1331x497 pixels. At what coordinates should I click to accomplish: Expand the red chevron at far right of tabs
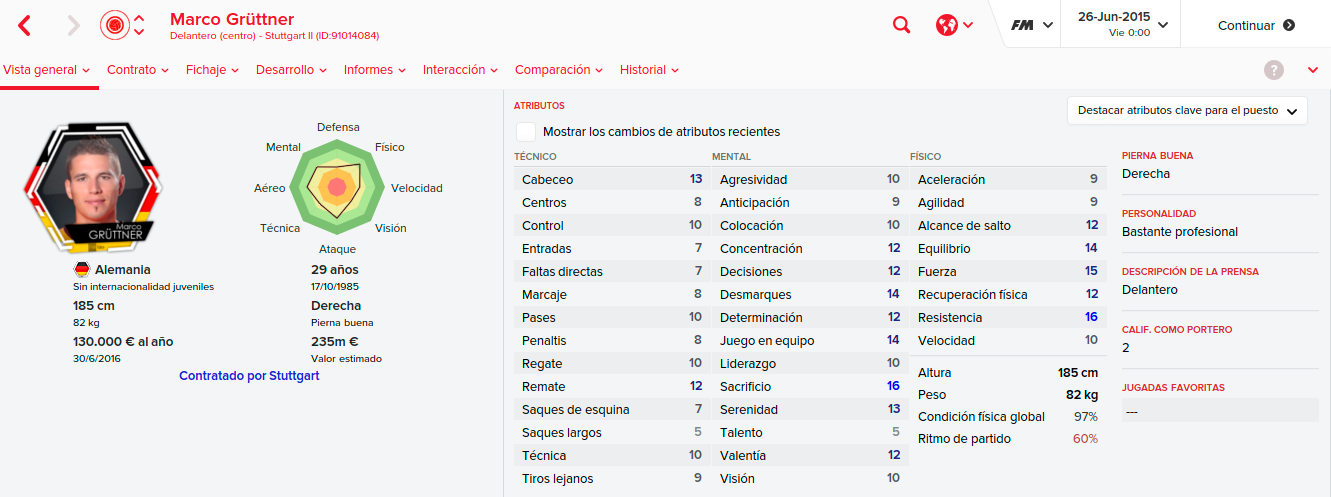[x=1313, y=70]
